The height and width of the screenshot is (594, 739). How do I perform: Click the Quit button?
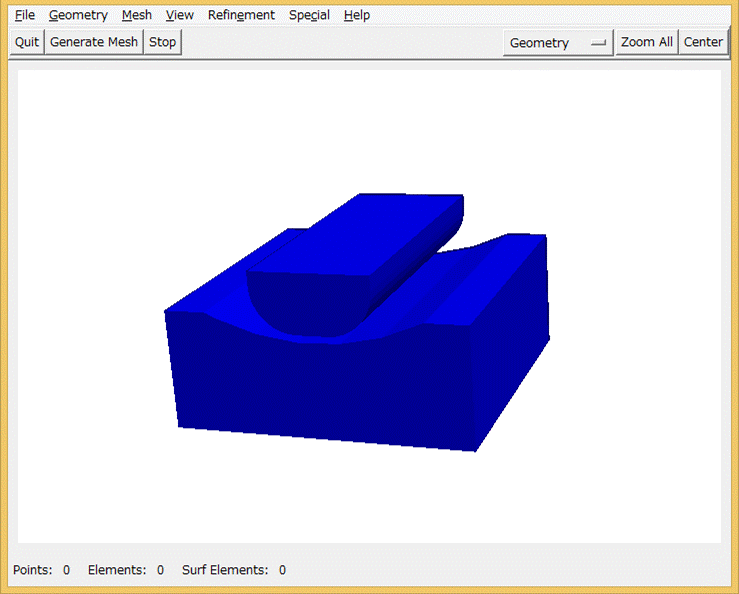[27, 42]
